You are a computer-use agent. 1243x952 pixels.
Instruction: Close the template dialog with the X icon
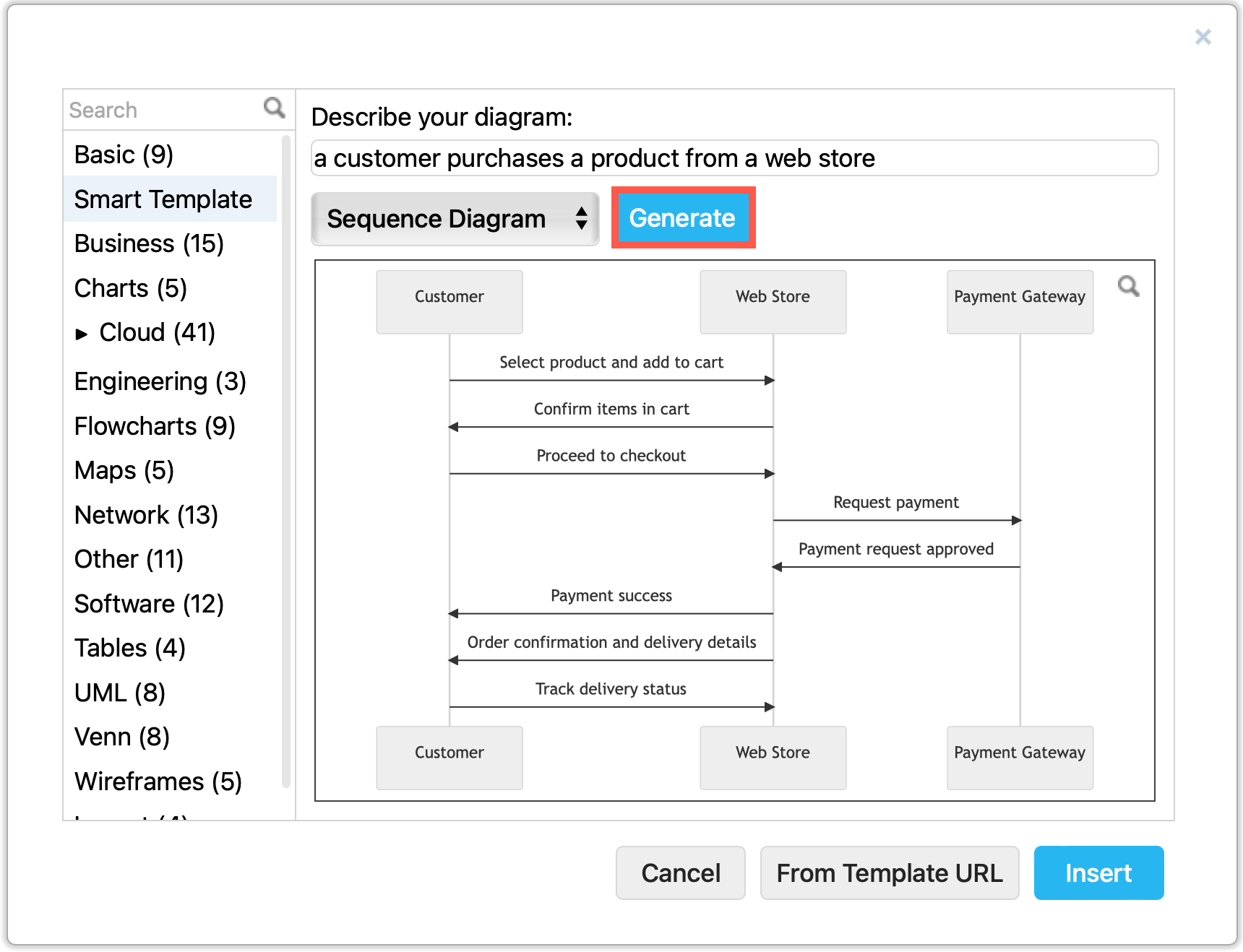click(x=1203, y=36)
